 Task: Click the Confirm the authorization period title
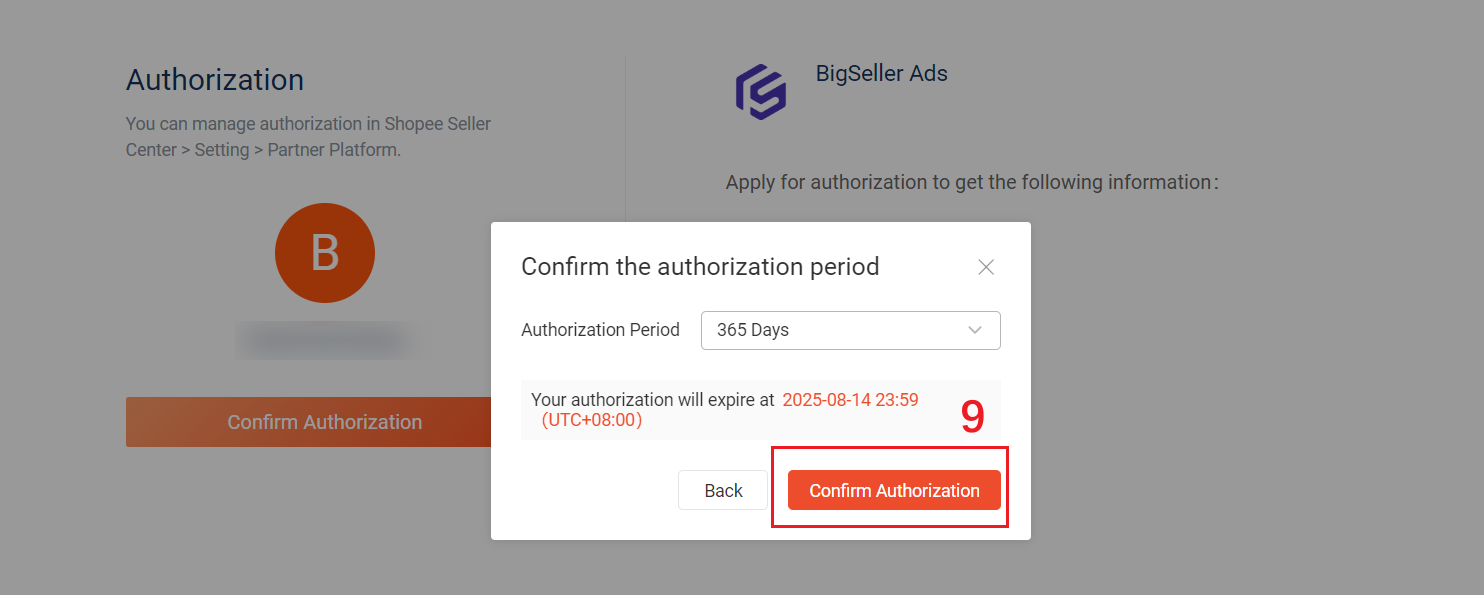pos(700,267)
